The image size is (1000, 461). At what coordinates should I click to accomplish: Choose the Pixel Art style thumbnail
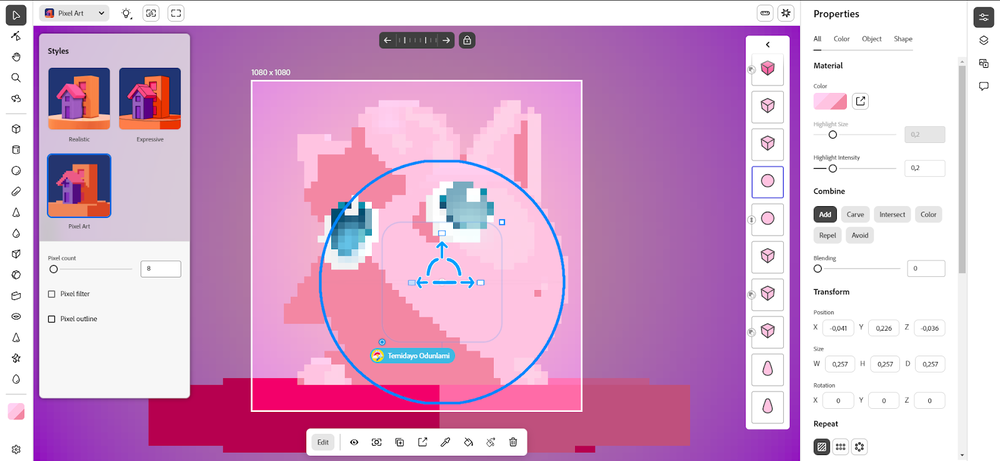coord(79,186)
